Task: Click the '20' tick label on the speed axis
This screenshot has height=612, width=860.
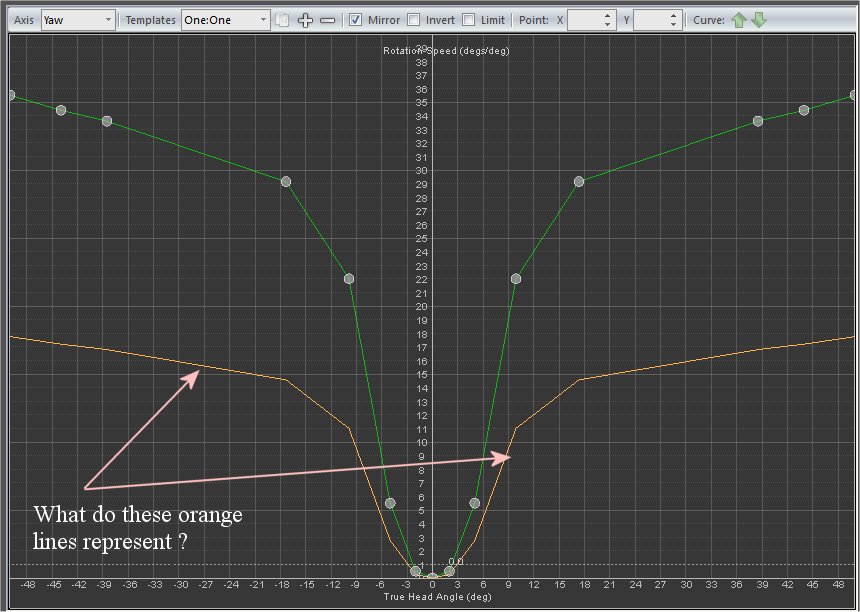Action: pyautogui.click(x=421, y=307)
